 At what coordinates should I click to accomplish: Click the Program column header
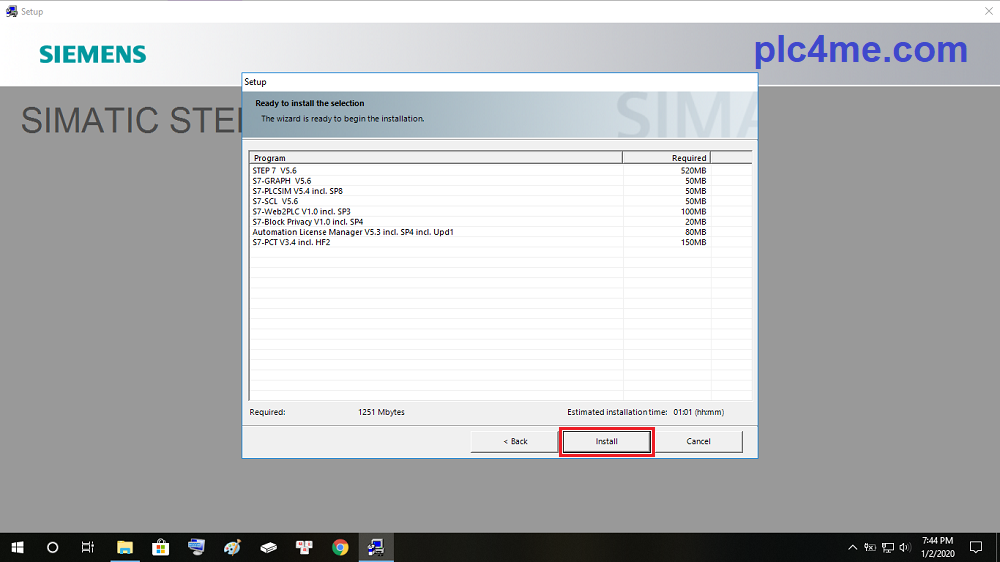tap(435, 158)
